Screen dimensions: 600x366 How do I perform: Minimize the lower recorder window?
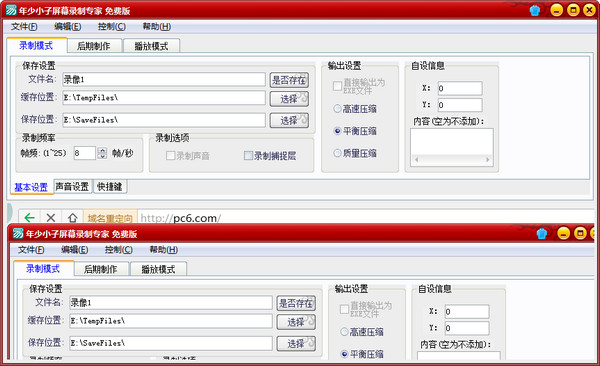[563, 234]
